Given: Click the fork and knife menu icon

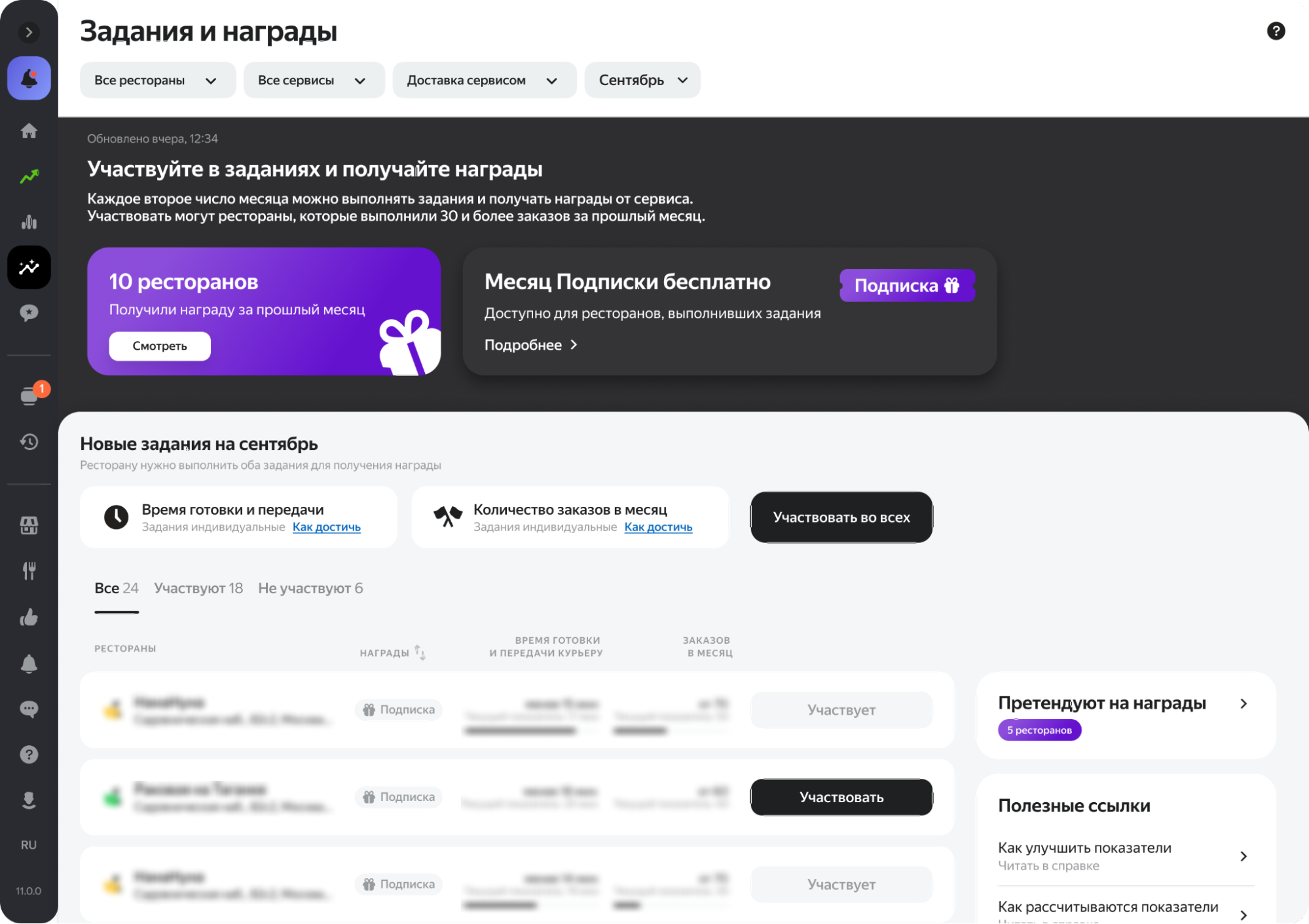Looking at the screenshot, I should 29,570.
